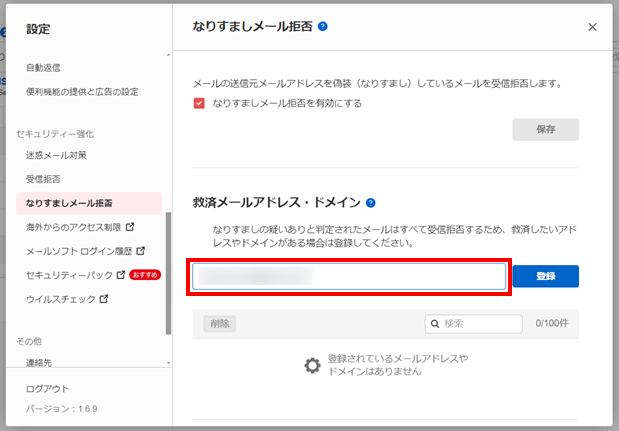Click help icon beside なりすましメール拒否 title
619x431 pixels.
click(x=323, y=28)
